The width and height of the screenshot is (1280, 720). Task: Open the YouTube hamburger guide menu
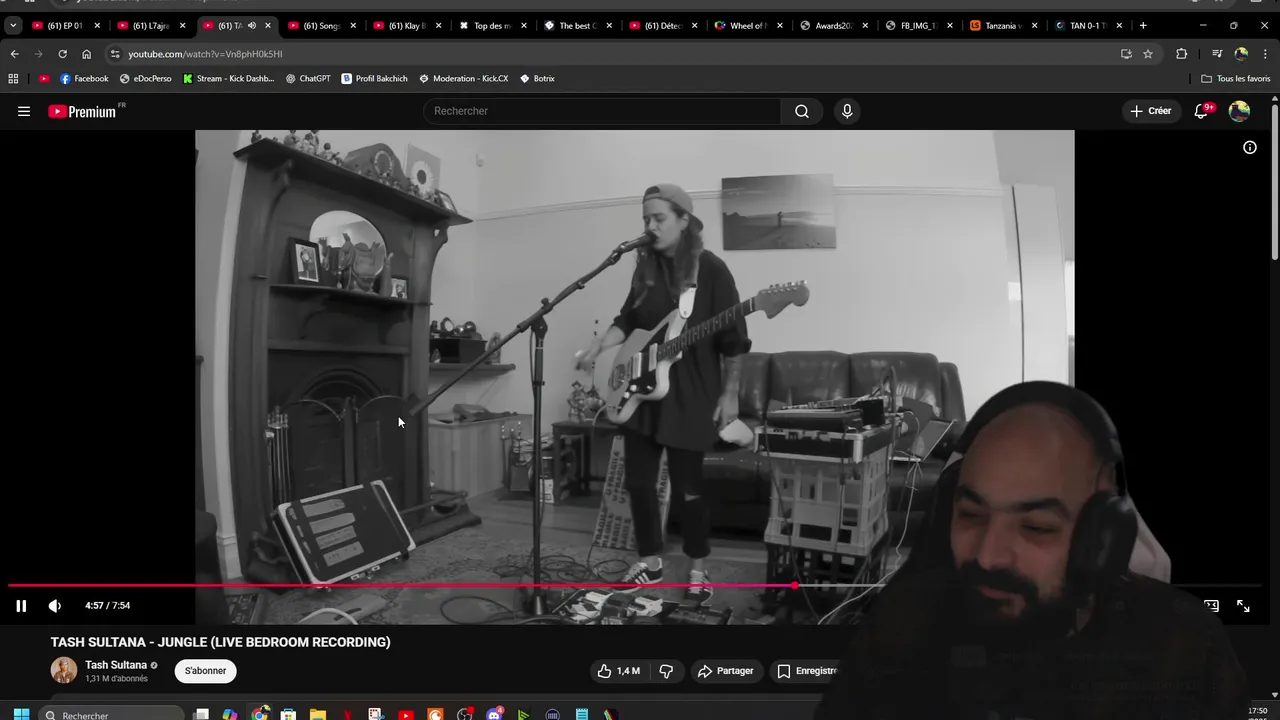pos(24,111)
